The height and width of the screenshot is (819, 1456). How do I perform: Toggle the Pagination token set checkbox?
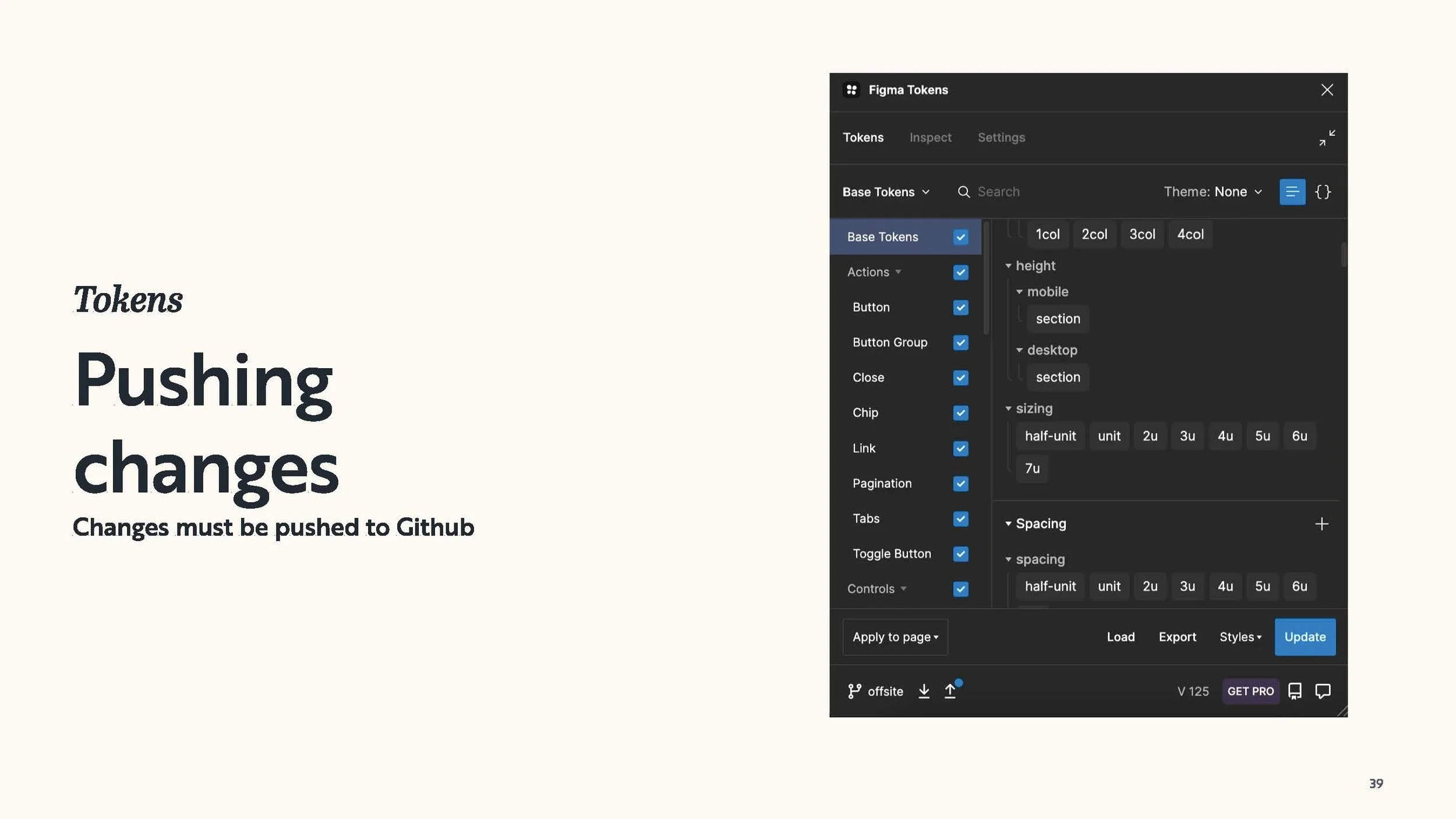[960, 483]
